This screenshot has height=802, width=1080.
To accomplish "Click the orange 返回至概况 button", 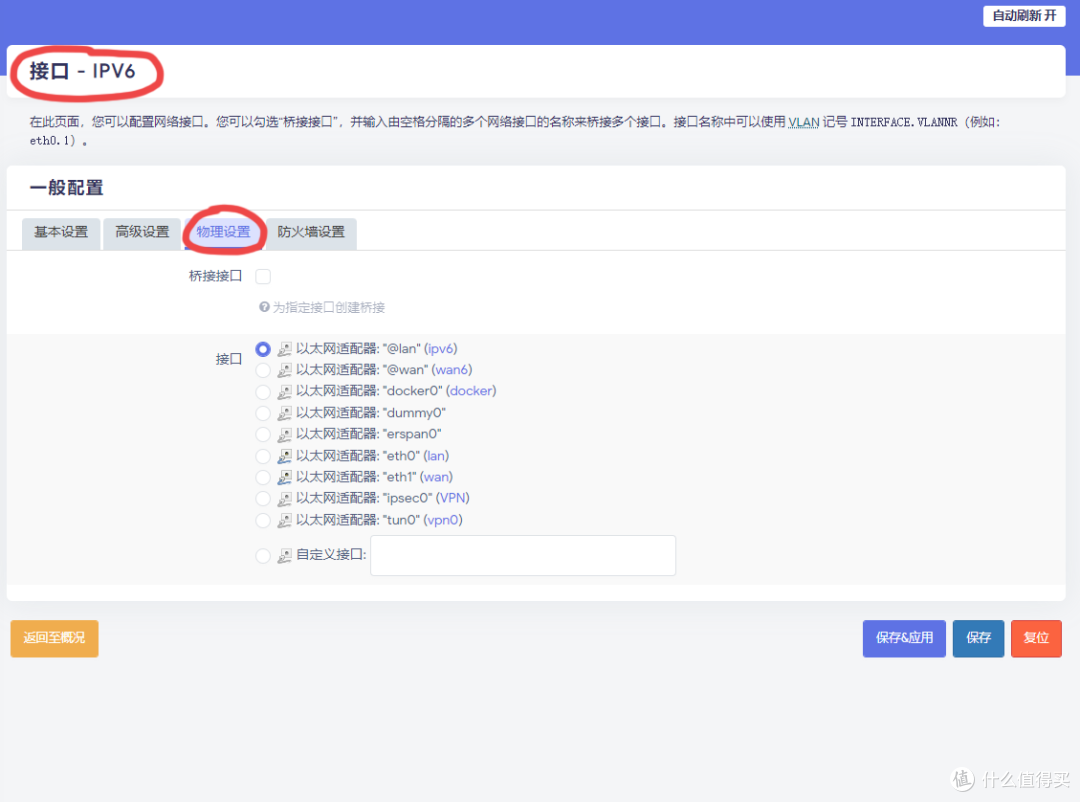I will click(x=54, y=638).
